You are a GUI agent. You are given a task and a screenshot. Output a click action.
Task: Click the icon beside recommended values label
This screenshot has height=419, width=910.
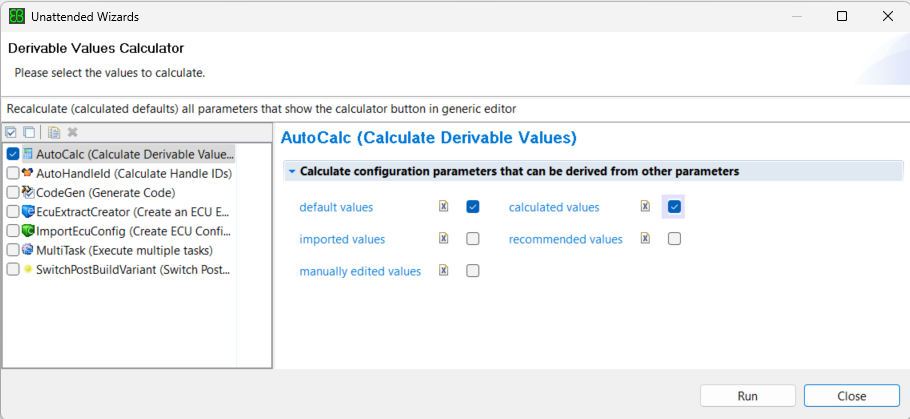click(x=646, y=239)
